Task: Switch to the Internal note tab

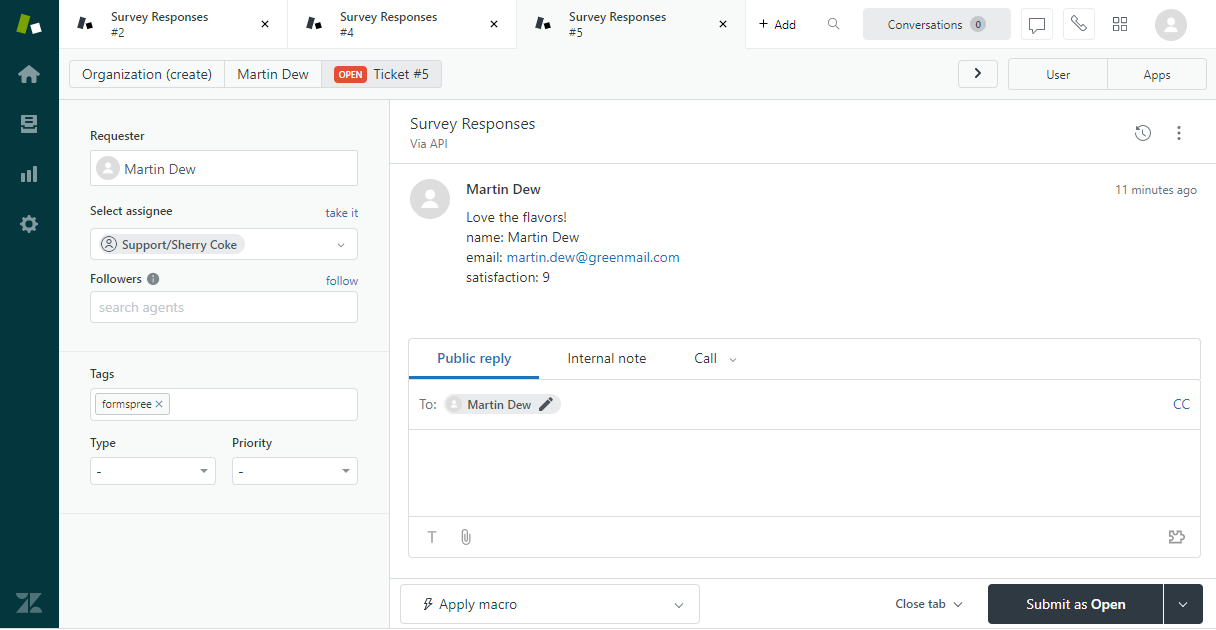Action: point(606,358)
